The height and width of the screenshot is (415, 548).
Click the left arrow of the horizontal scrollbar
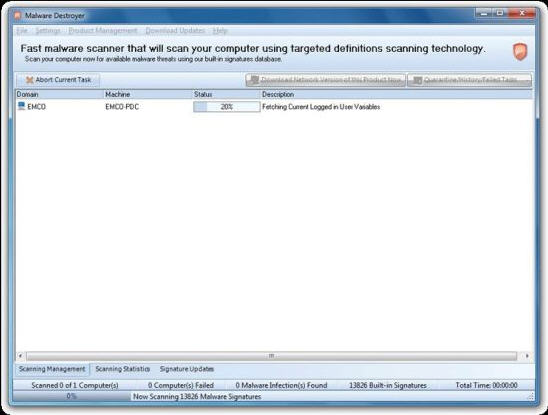pyautogui.click(x=20, y=356)
